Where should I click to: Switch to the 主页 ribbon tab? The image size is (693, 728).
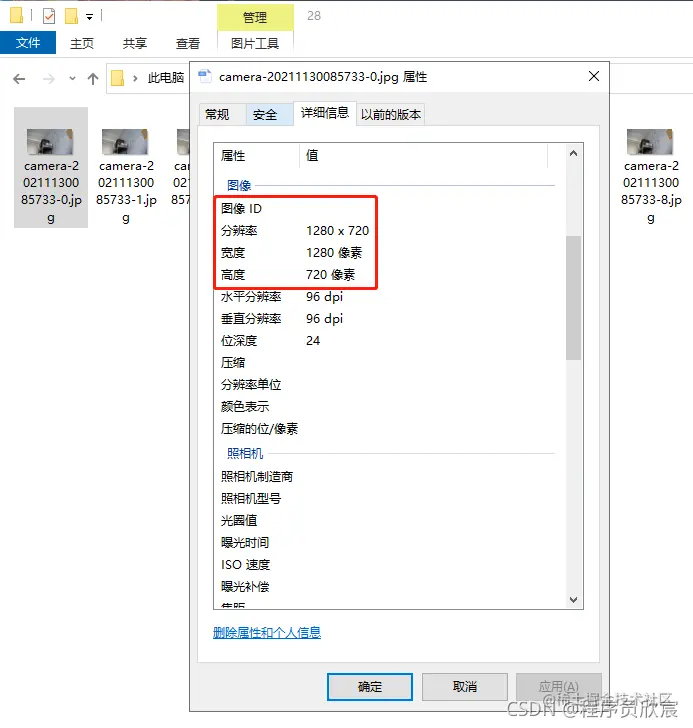pyautogui.click(x=82, y=43)
